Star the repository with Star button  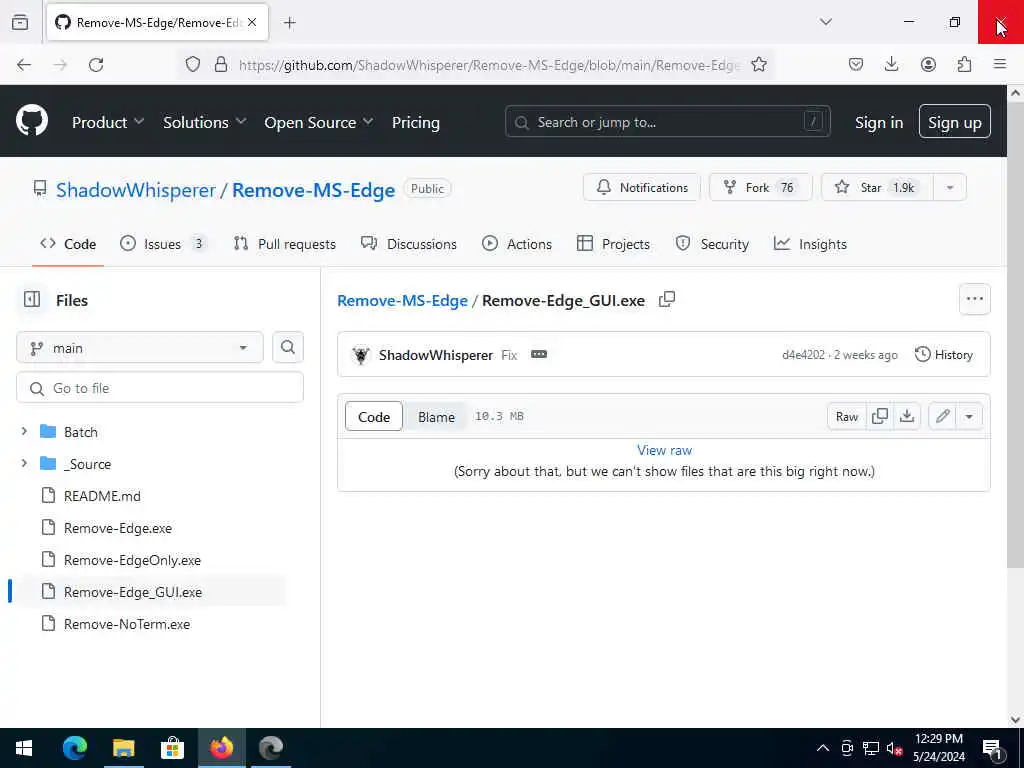(x=877, y=187)
